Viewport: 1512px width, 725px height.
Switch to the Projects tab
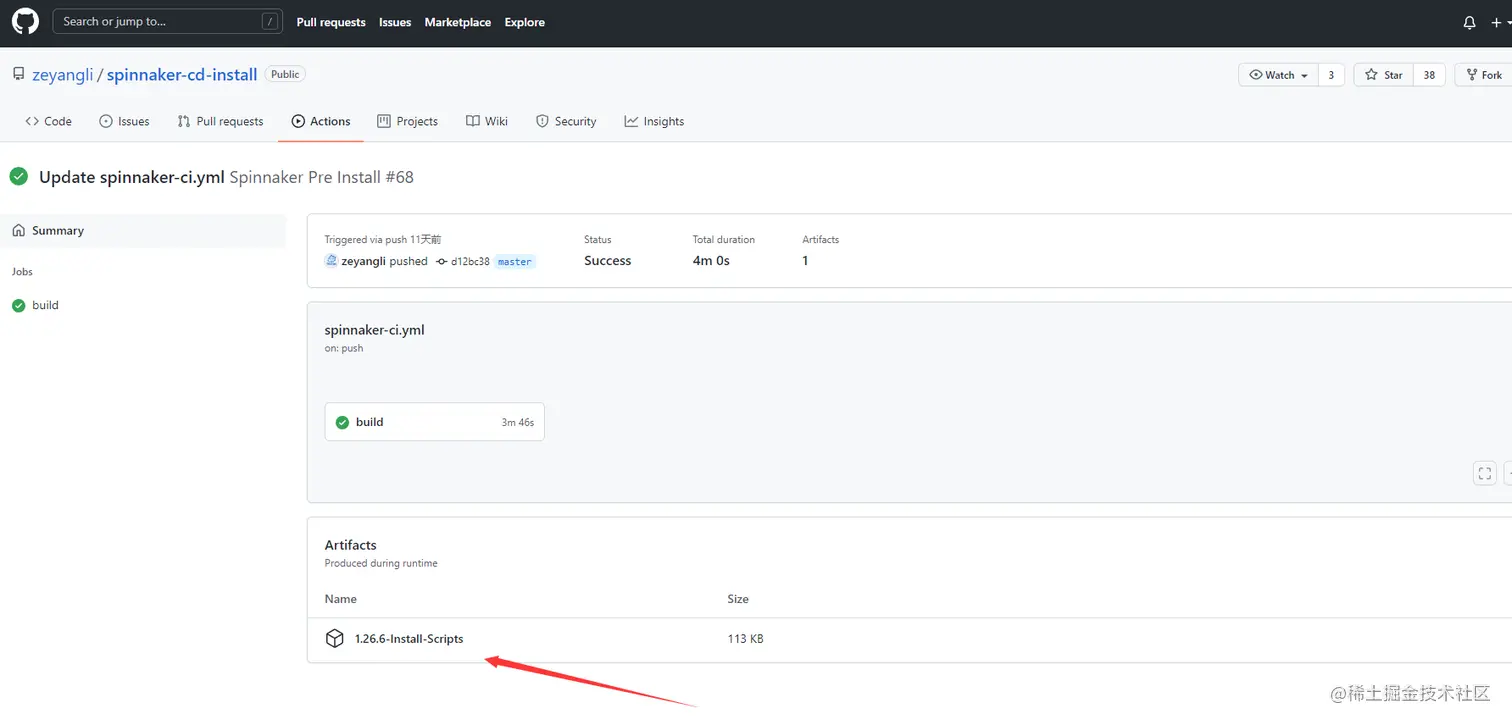407,121
